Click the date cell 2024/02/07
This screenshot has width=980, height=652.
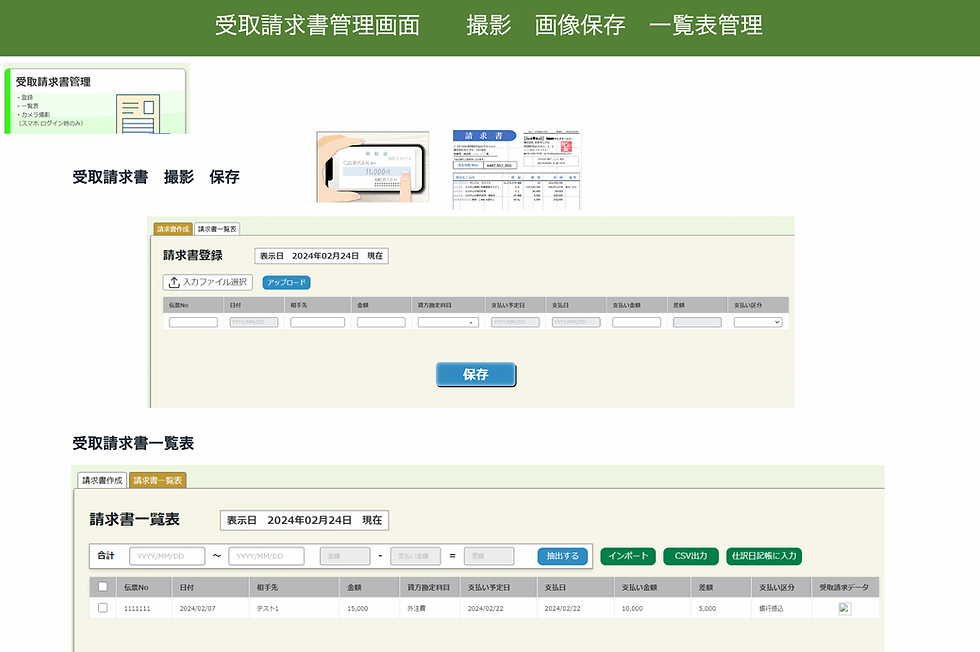[198, 608]
